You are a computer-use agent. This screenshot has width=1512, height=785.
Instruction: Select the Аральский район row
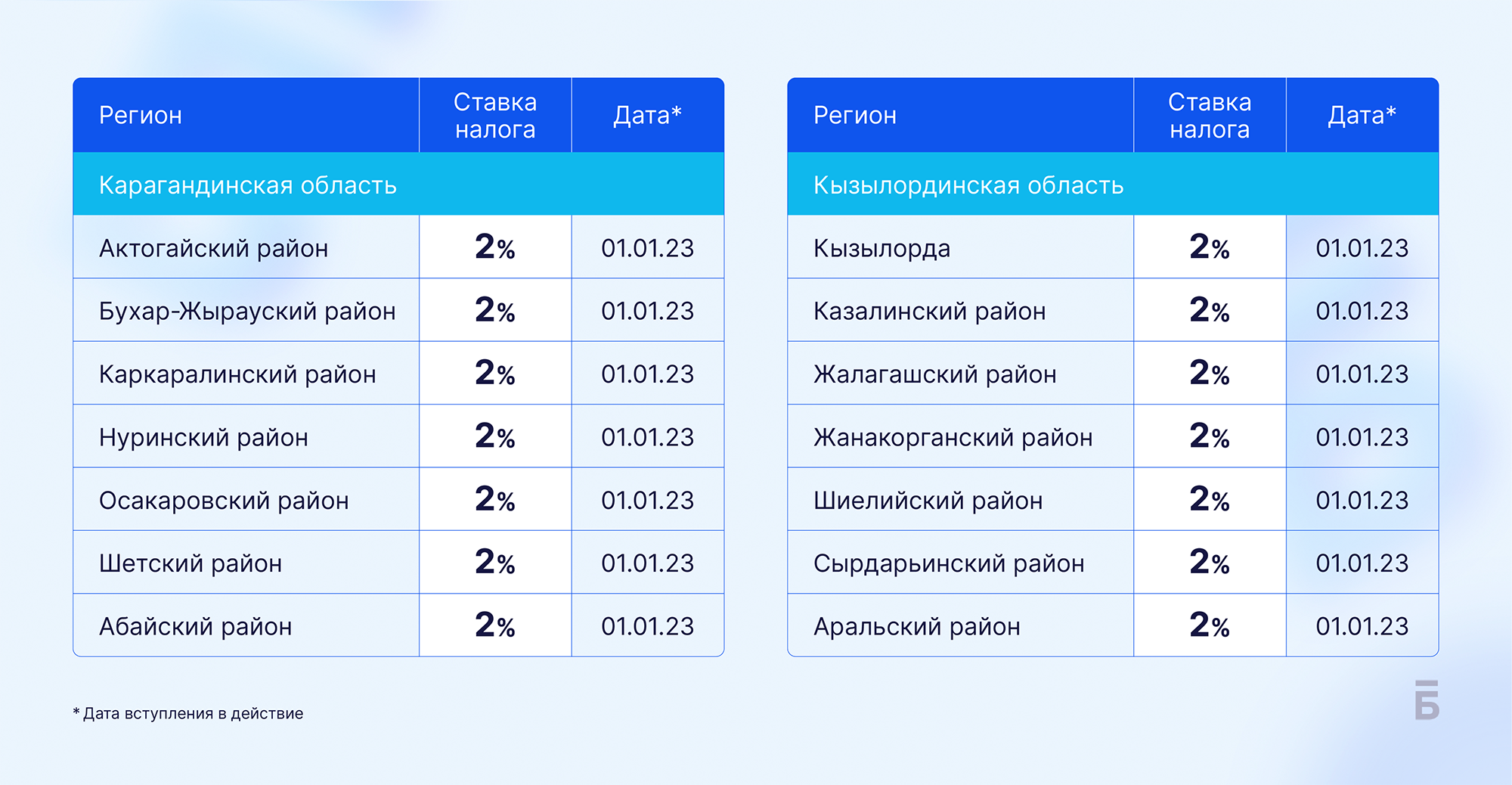[1113, 625]
